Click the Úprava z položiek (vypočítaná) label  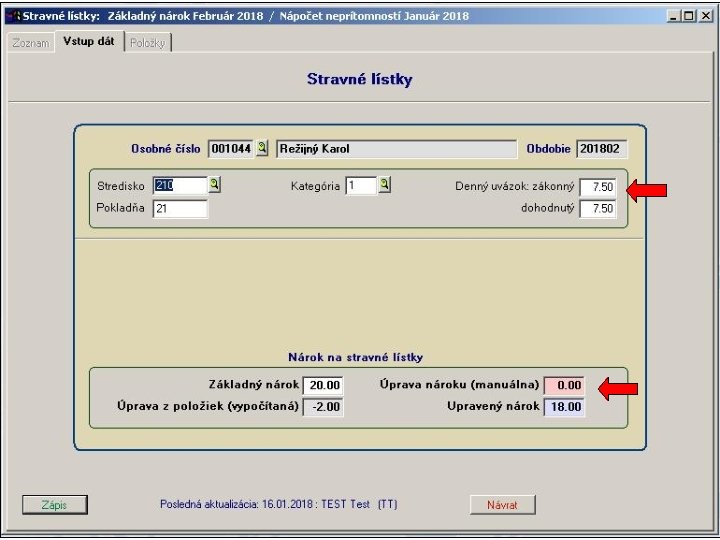pos(208,406)
